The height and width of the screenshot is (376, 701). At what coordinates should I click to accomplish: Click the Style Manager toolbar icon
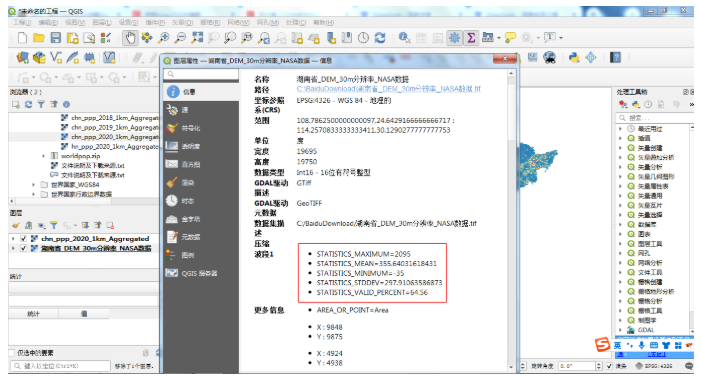click(106, 38)
